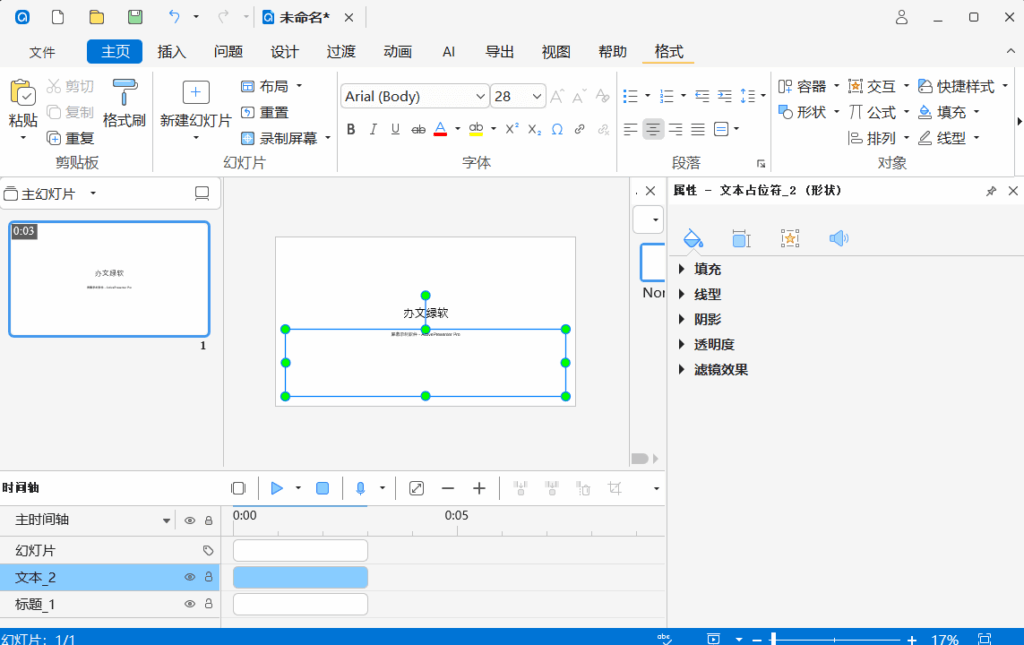Lock the 标题_1 layer in the timeline
This screenshot has width=1024, height=645.
(208, 603)
